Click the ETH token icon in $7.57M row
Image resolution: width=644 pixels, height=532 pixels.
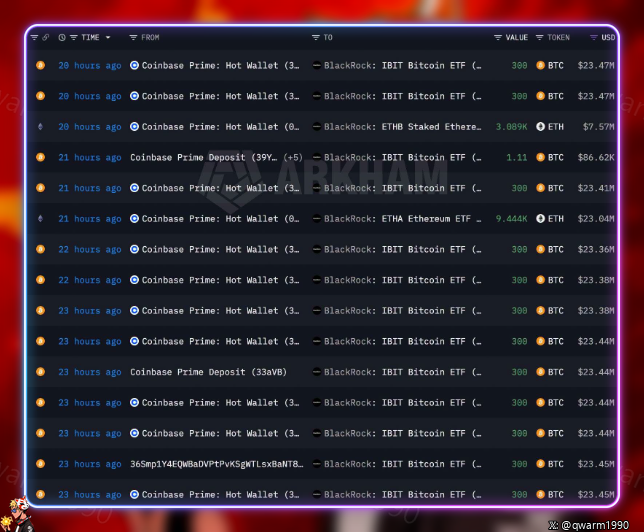click(x=540, y=127)
